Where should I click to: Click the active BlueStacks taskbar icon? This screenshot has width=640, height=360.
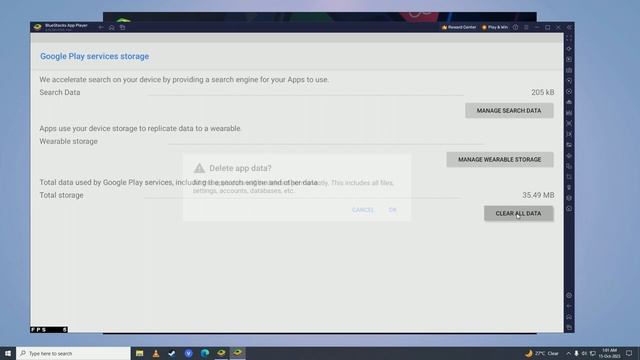coord(238,353)
